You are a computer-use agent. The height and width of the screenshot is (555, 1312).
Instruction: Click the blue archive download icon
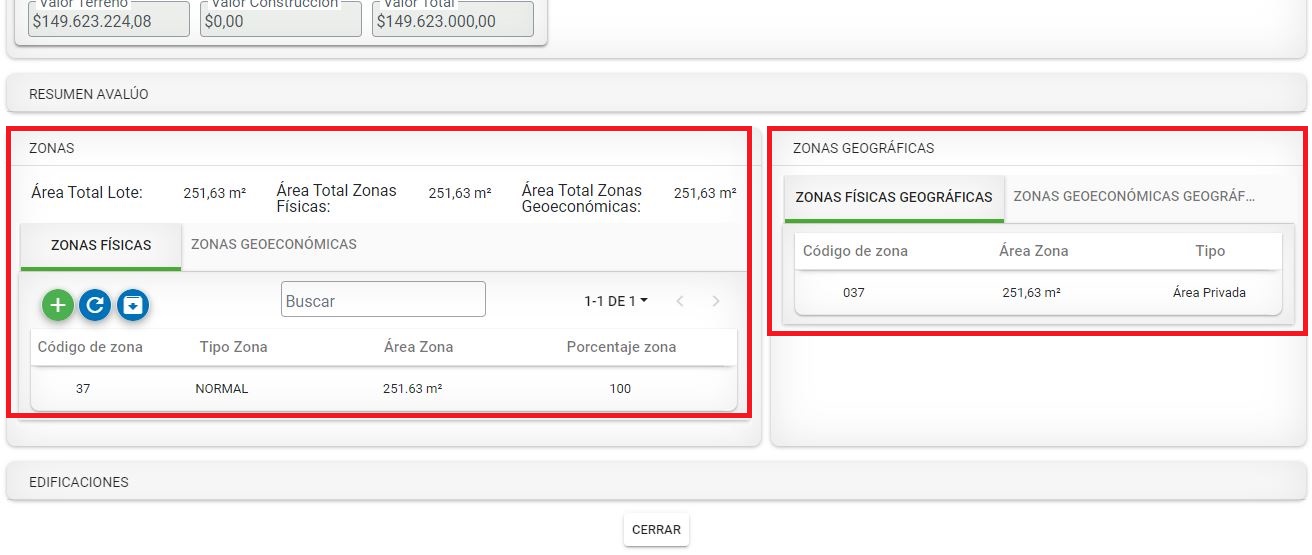133,305
